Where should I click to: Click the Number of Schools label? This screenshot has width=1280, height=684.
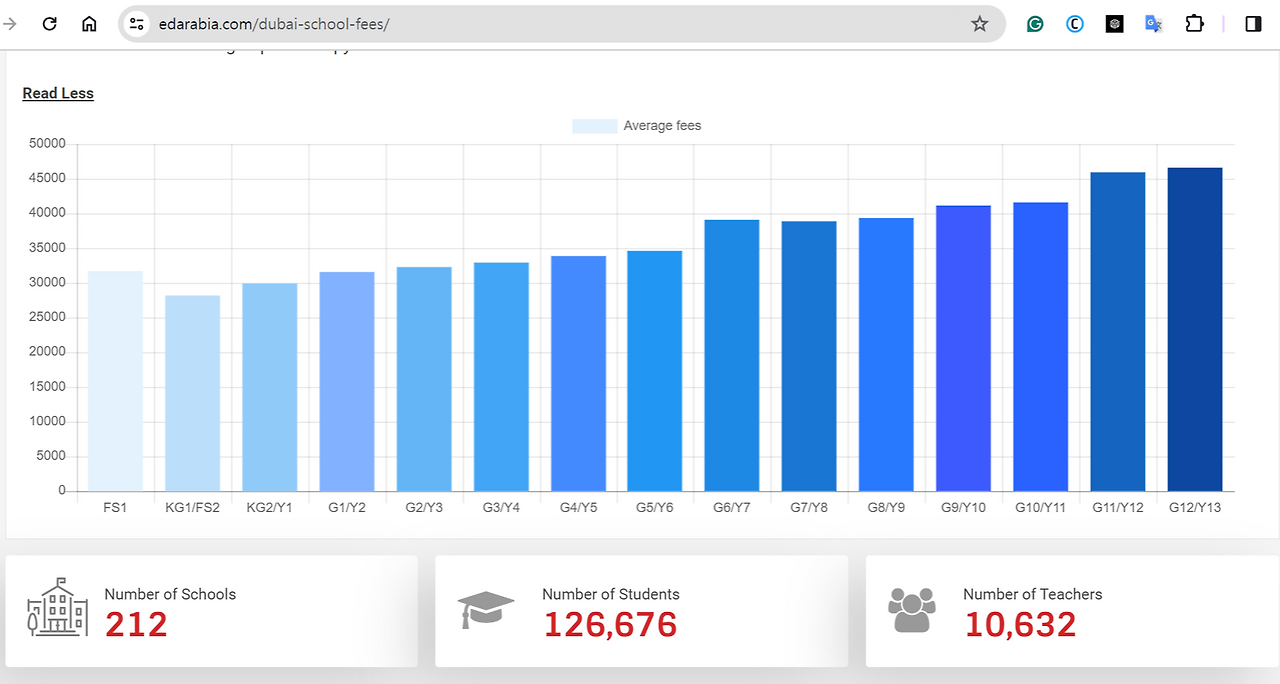coord(170,594)
